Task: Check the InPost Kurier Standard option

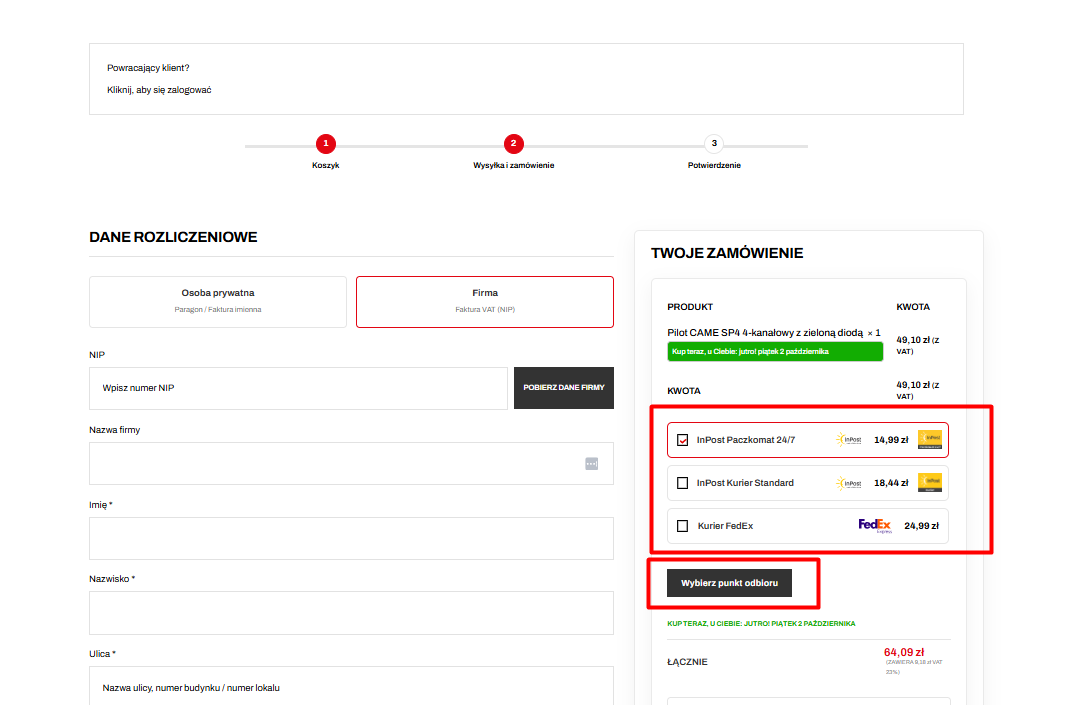Action: pos(682,483)
